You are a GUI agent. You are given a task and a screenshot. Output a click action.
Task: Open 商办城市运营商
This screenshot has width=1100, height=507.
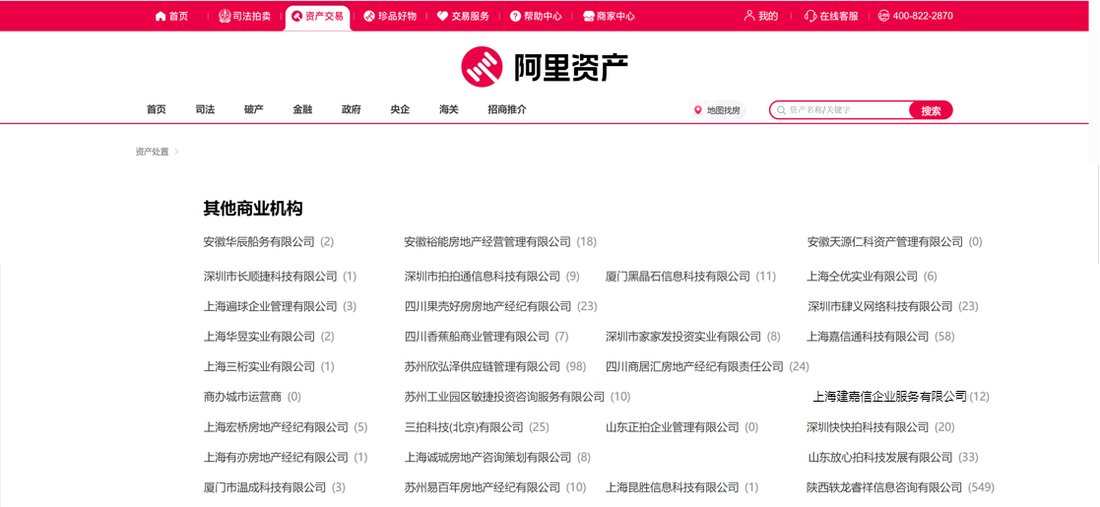point(243,397)
